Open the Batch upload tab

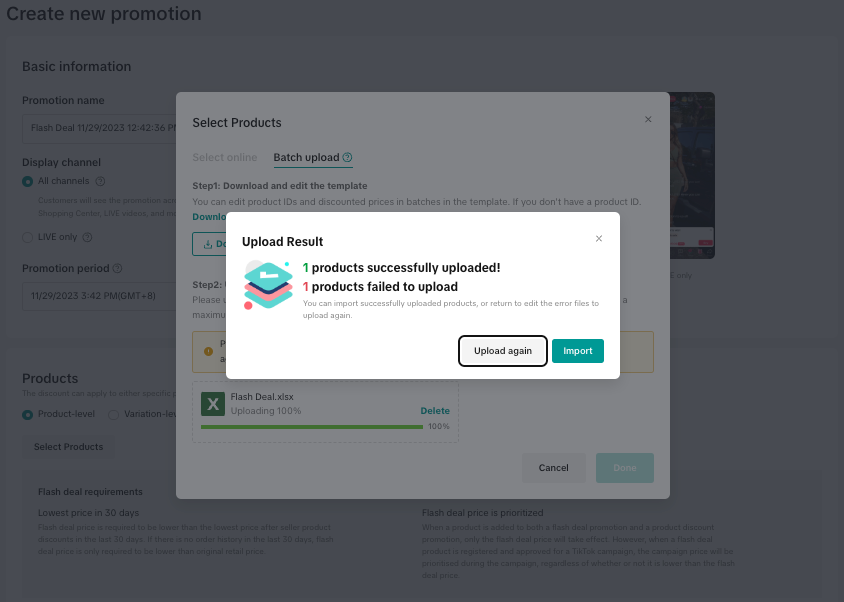point(306,158)
